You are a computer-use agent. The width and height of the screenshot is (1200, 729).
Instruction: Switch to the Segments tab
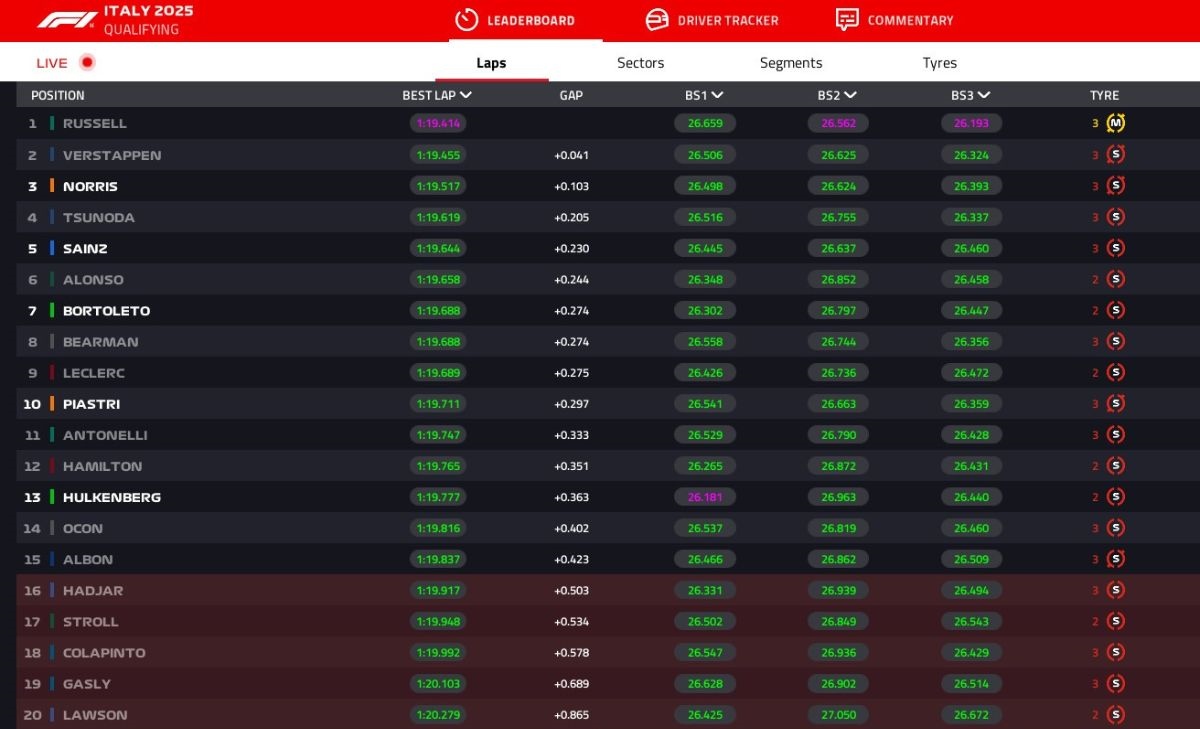(790, 63)
